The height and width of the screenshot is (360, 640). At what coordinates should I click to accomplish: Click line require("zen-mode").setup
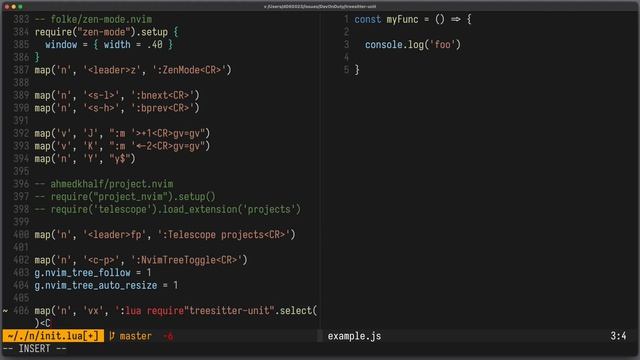coord(107,32)
